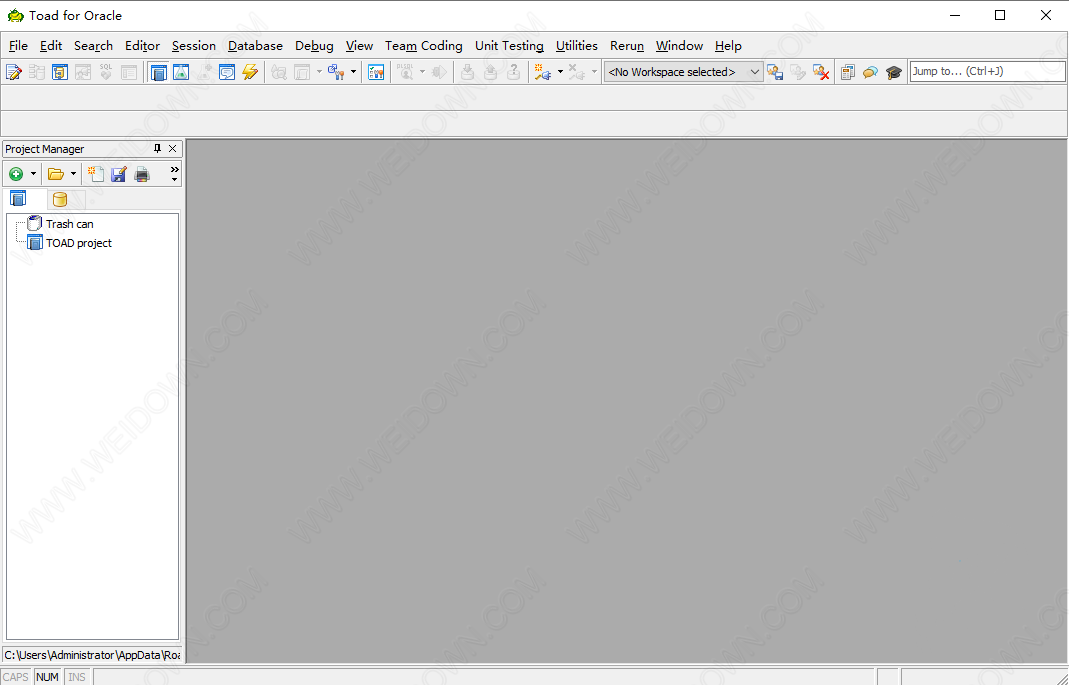
Task: Open the dropdown arrow beside New Connection
Action: [x=560, y=72]
